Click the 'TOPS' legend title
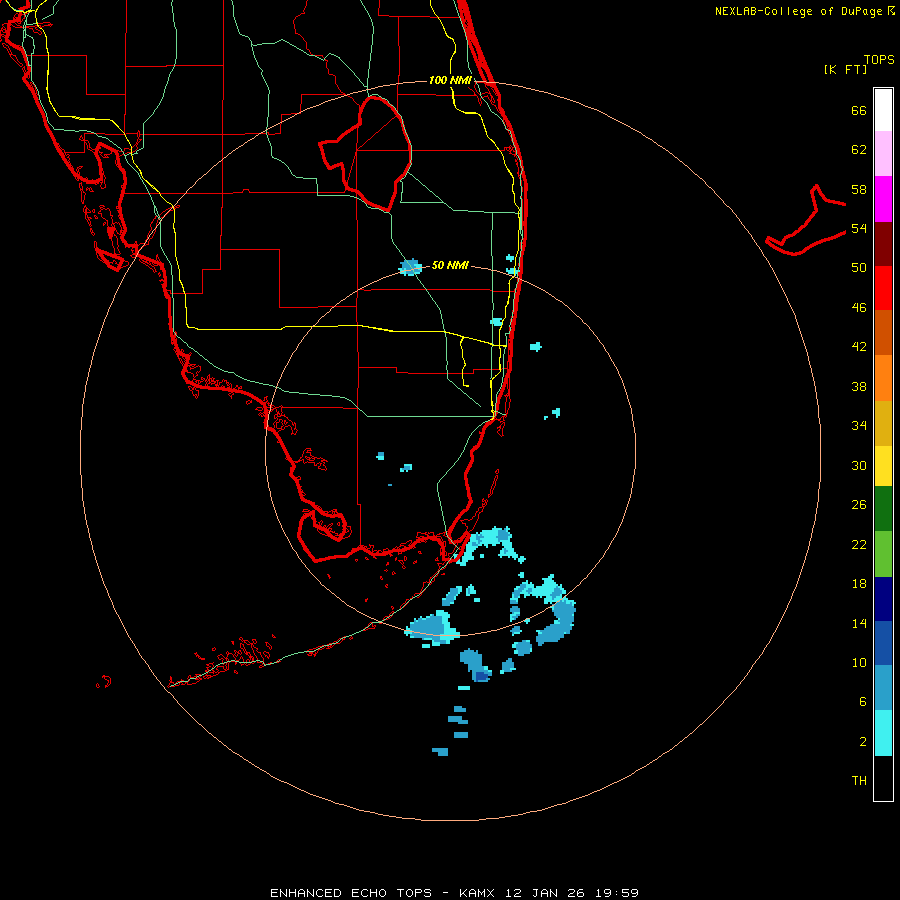This screenshot has width=900, height=900. point(879,59)
